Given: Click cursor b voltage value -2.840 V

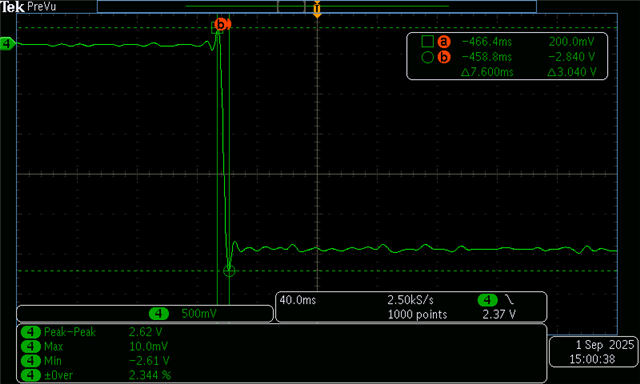Looking at the screenshot, I should [x=571, y=57].
